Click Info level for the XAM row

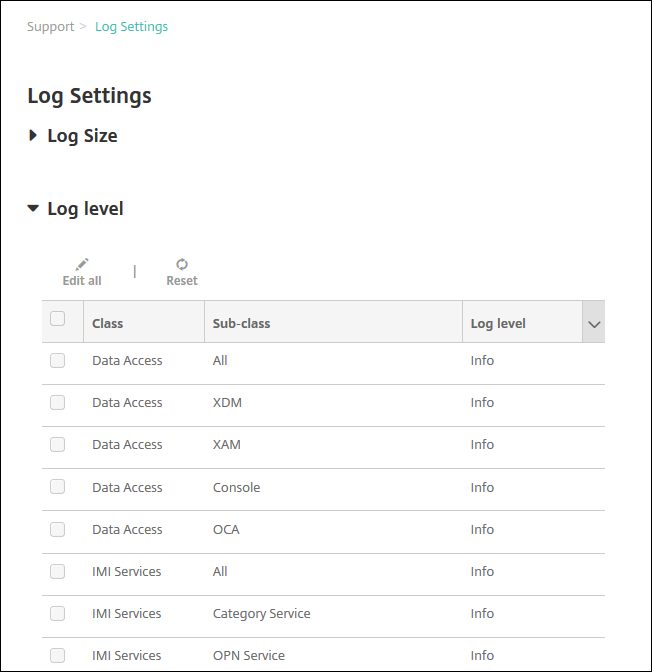point(482,445)
